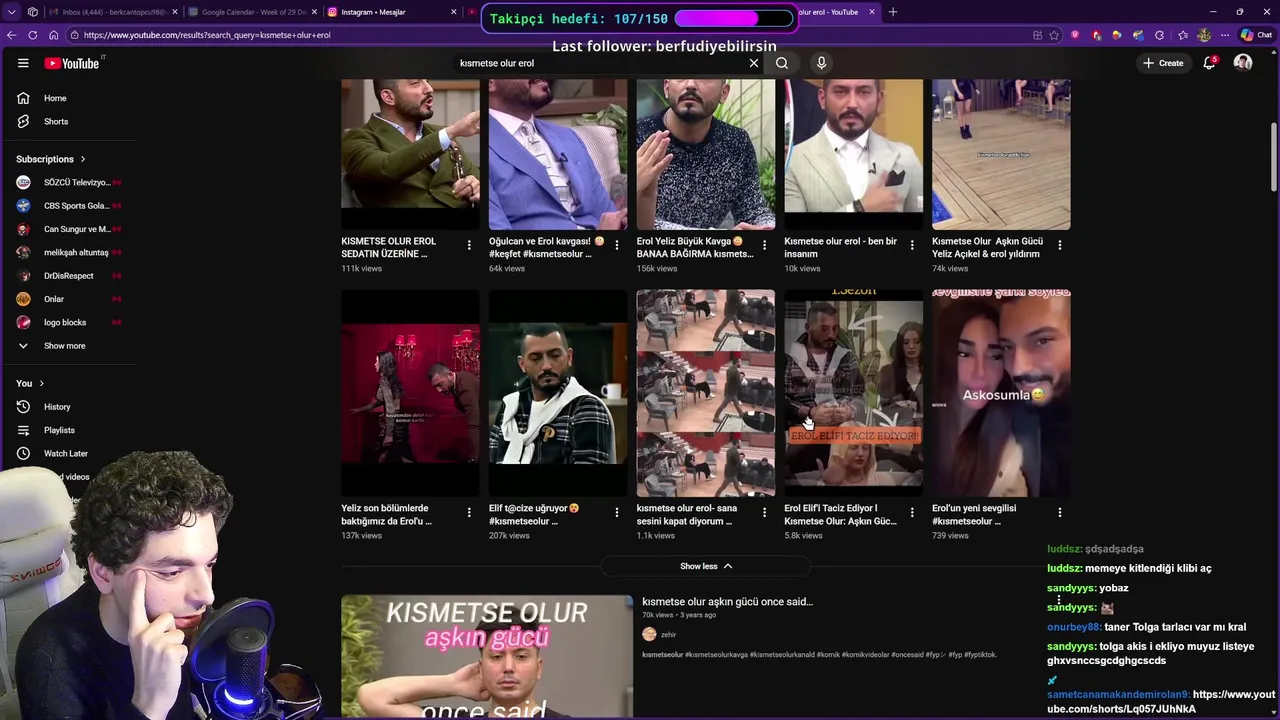Image resolution: width=1280 pixels, height=720 pixels.
Task: Click the Askosumla short thumbnail
Action: pos(1001,393)
